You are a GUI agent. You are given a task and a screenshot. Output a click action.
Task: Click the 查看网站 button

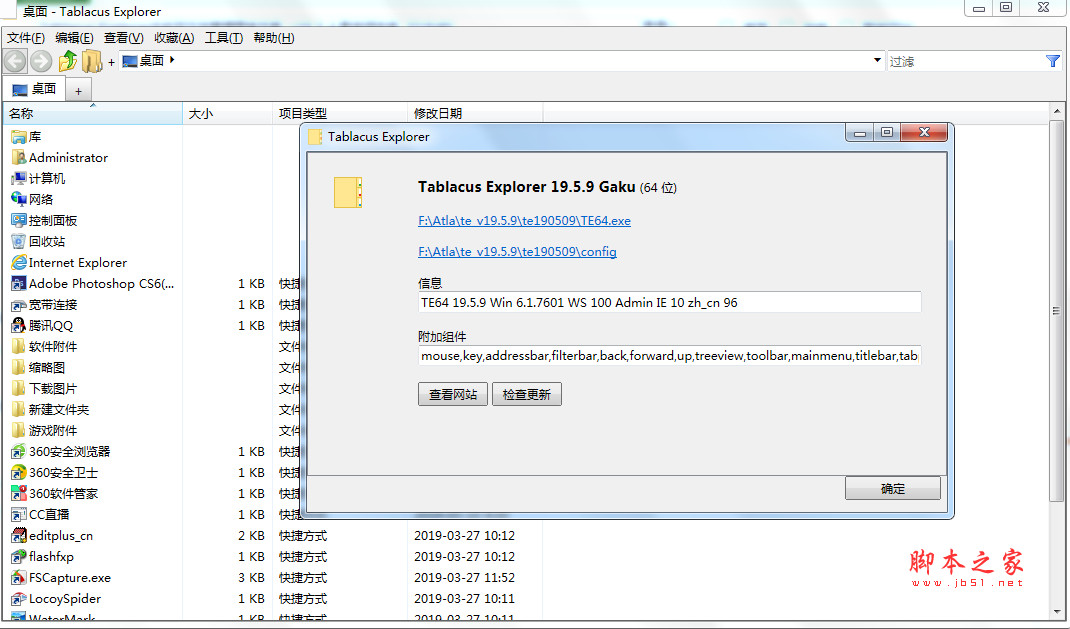pyautogui.click(x=453, y=394)
